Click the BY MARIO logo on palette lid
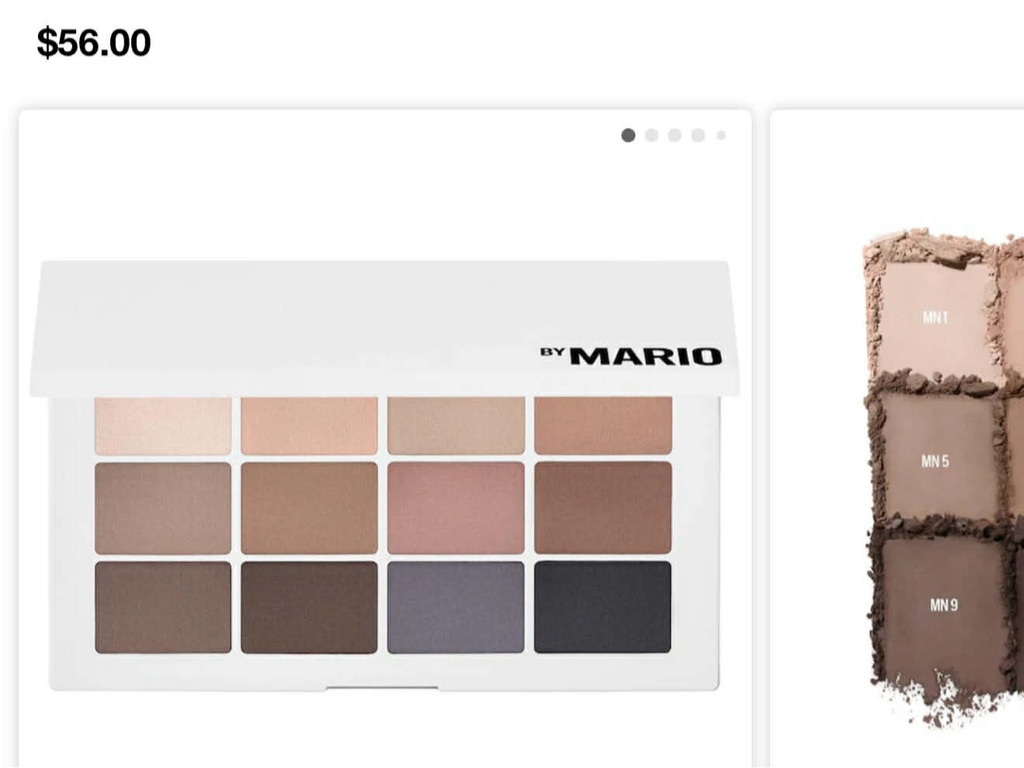 point(631,356)
